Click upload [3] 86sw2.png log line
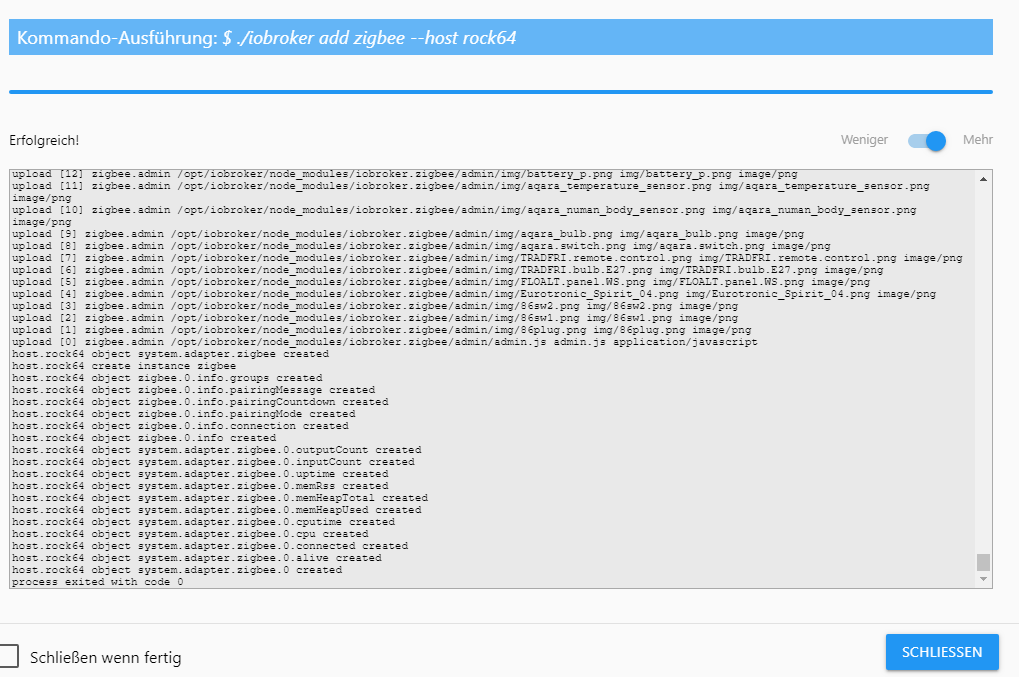The width and height of the screenshot is (1019, 677). pyautogui.click(x=374, y=306)
